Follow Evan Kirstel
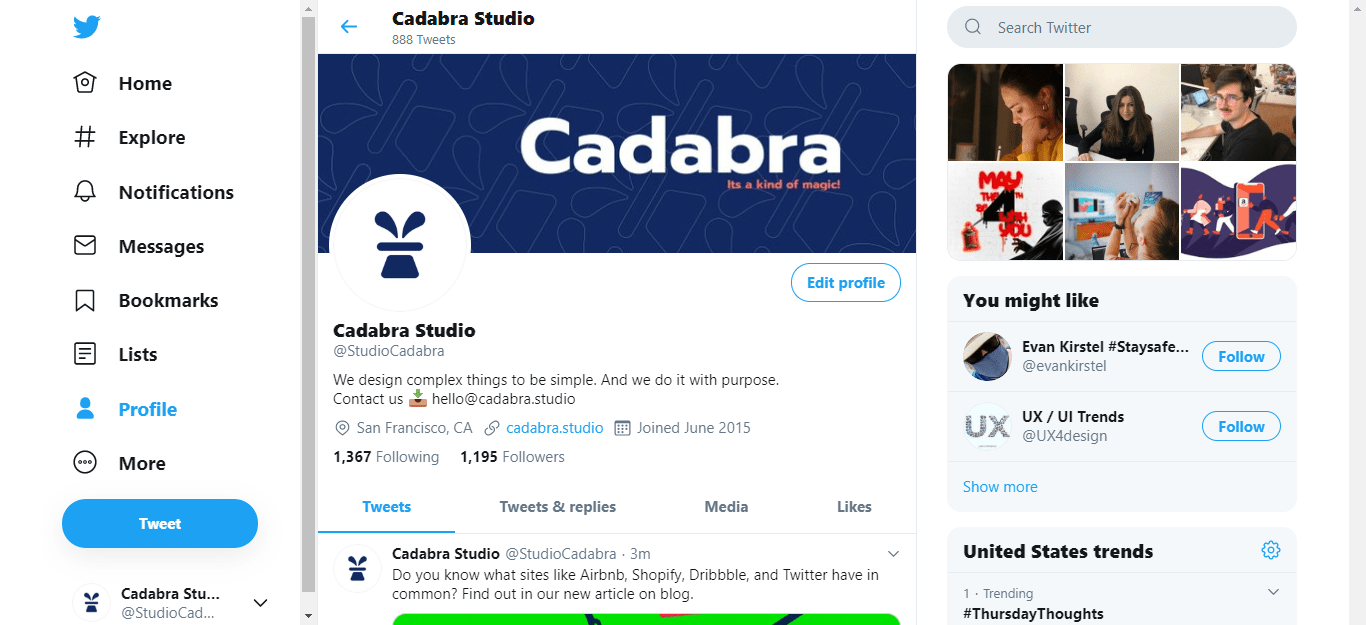Viewport: 1366px width, 625px height. click(x=1241, y=356)
